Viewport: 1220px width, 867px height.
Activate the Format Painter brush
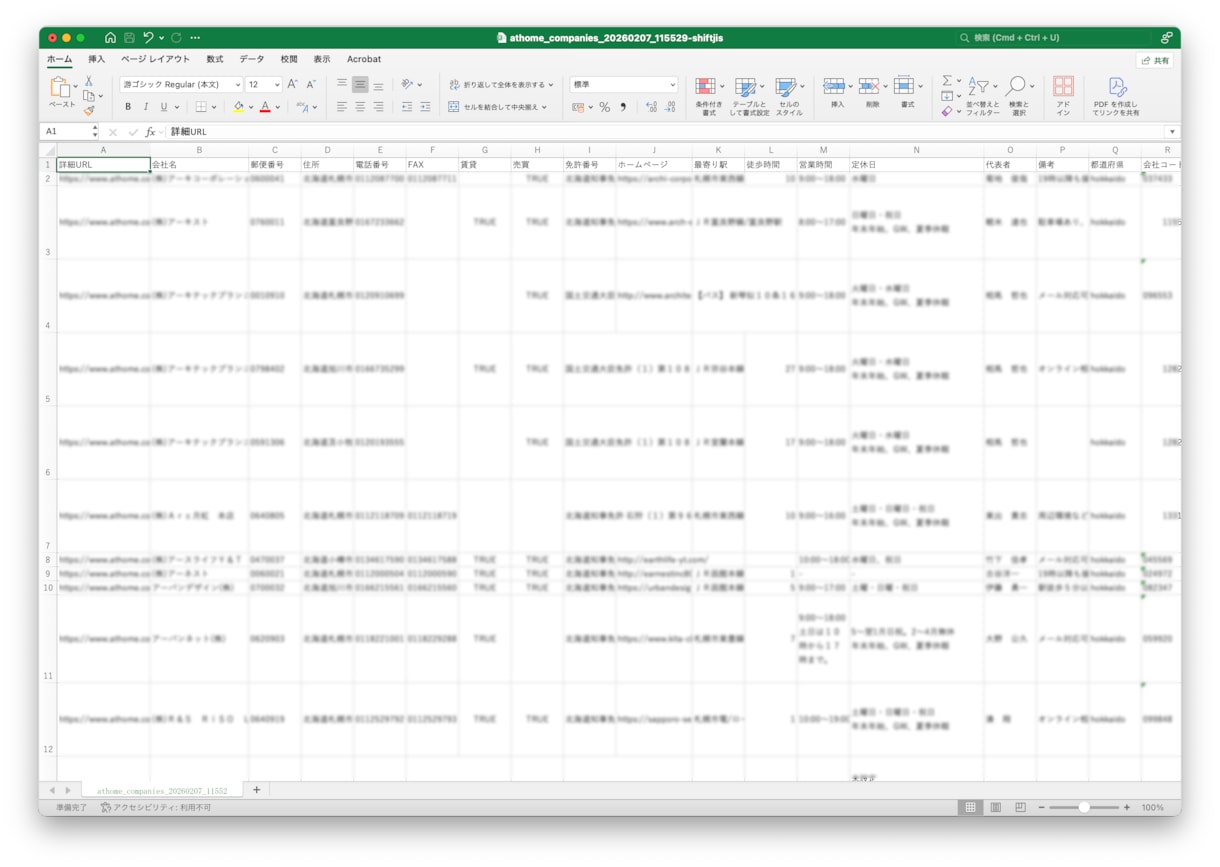(89, 111)
